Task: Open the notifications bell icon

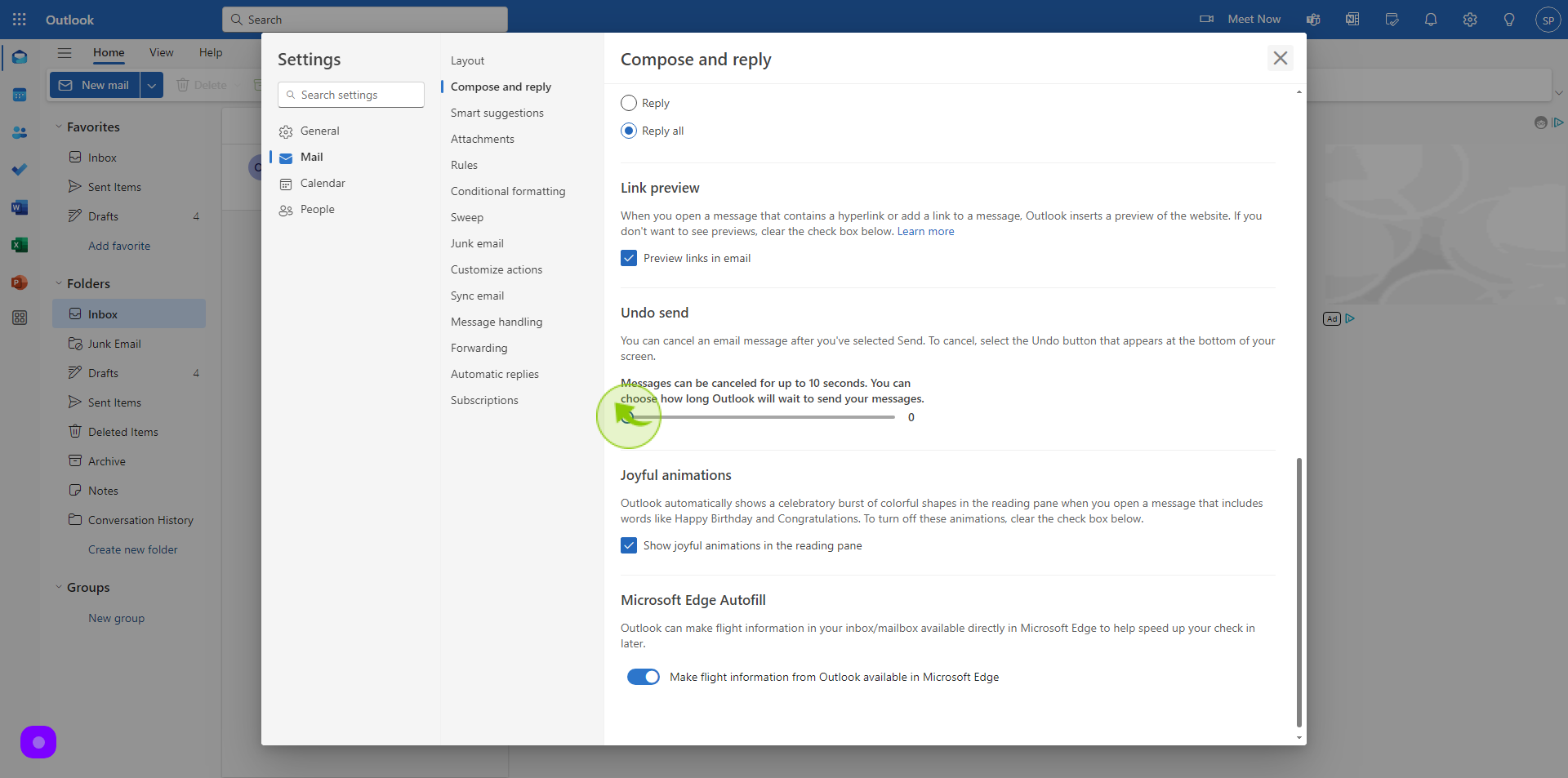Action: pos(1431,20)
